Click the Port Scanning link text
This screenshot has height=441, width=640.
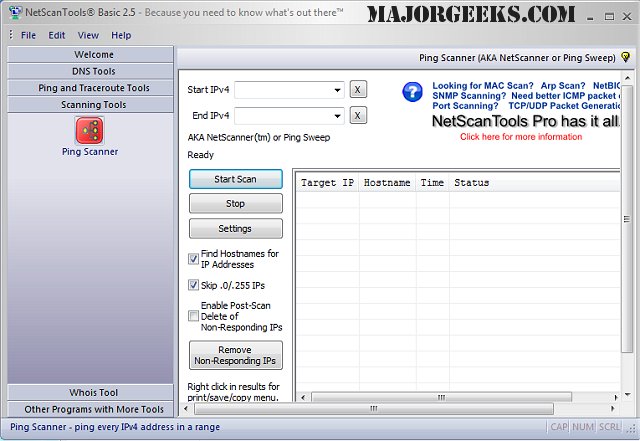tap(465, 106)
